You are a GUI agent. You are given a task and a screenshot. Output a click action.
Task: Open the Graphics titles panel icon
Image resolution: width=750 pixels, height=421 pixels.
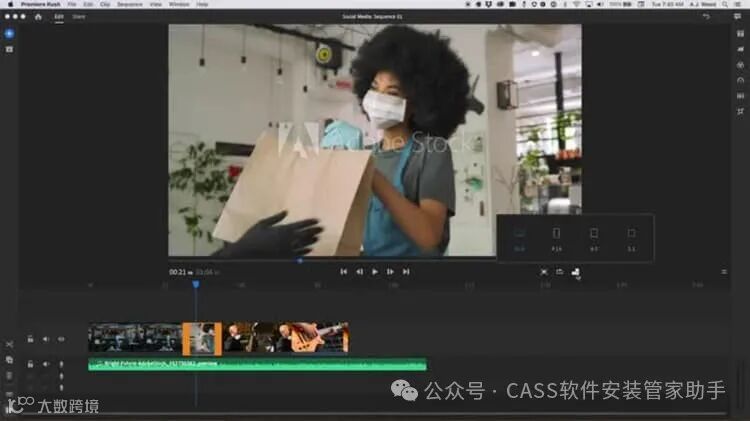click(740, 34)
